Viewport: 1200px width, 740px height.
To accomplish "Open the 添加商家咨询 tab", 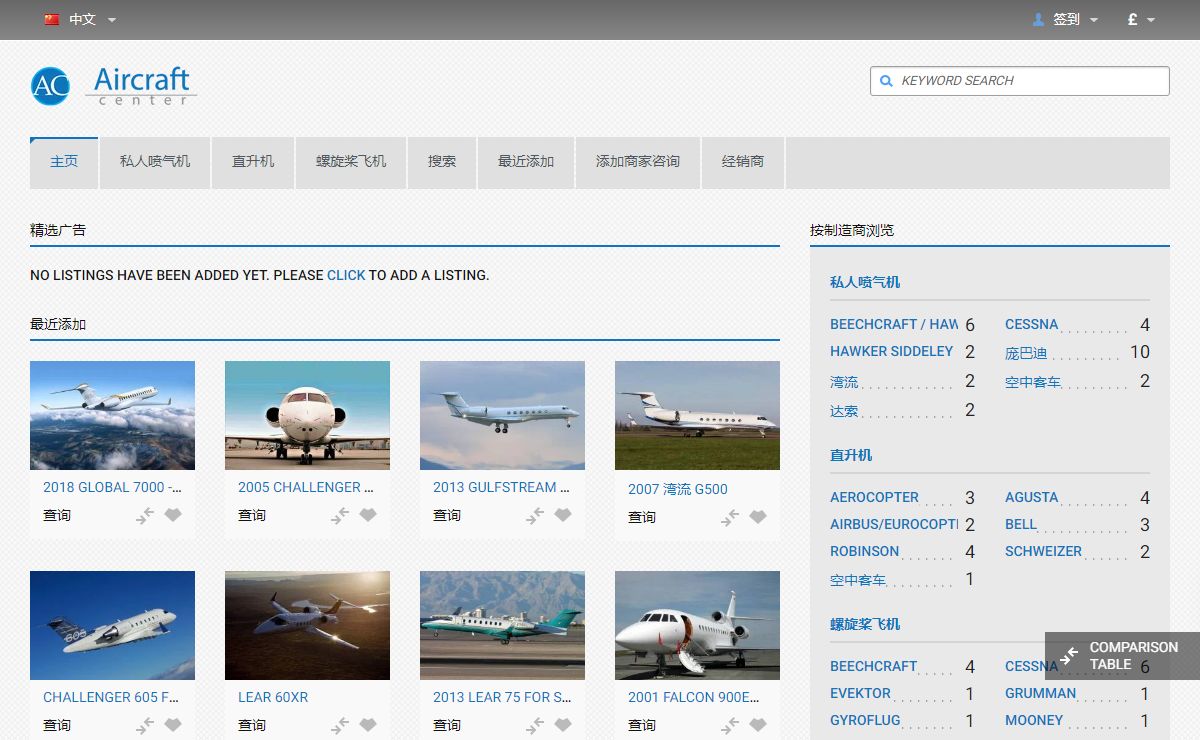I will (x=638, y=162).
